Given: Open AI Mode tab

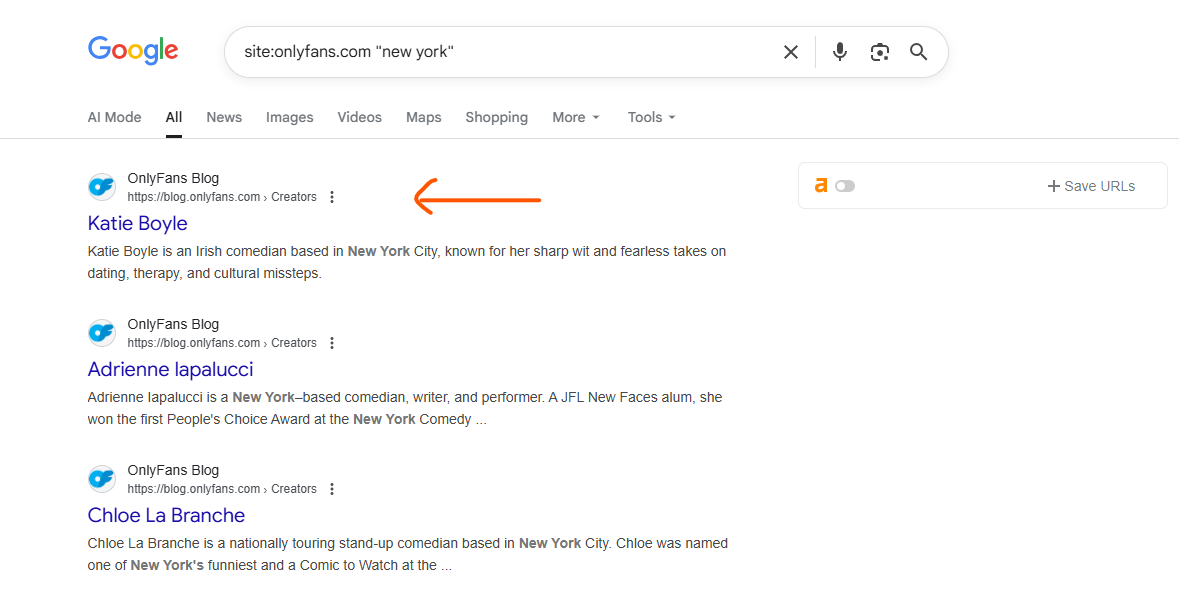Looking at the screenshot, I should pyautogui.click(x=114, y=117).
